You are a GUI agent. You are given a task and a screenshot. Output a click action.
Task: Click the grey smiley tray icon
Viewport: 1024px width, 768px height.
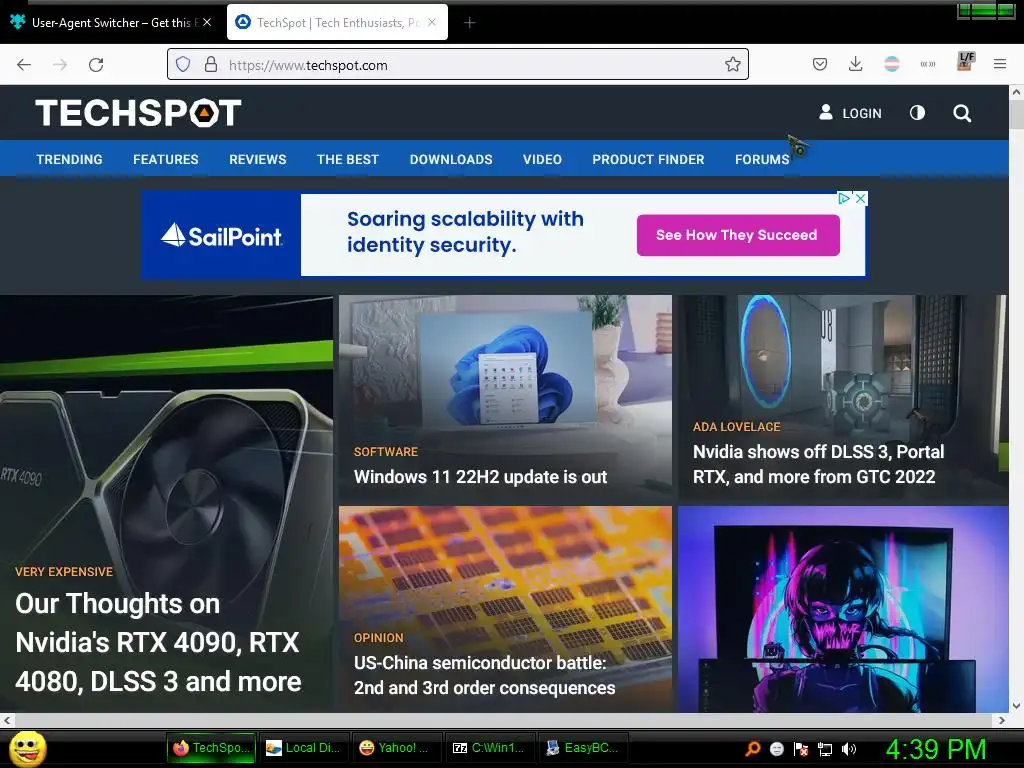click(776, 749)
